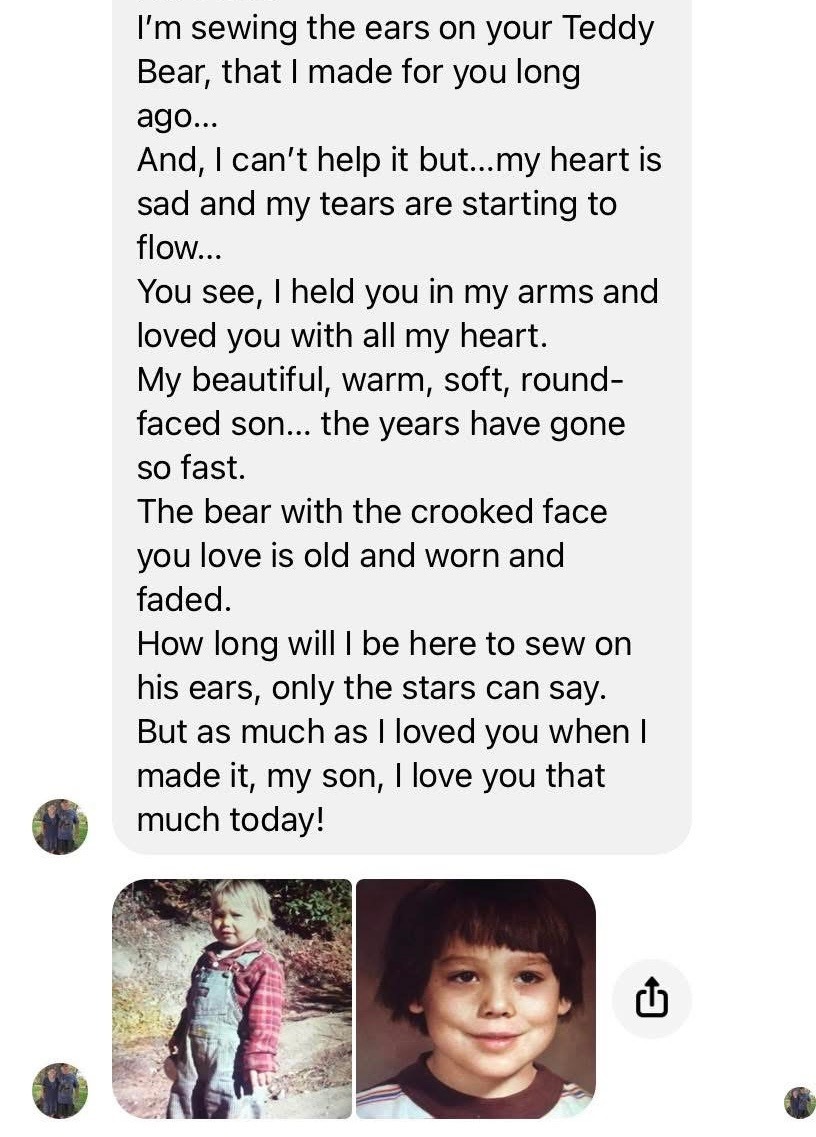Tap the line "much today!"

click(230, 820)
